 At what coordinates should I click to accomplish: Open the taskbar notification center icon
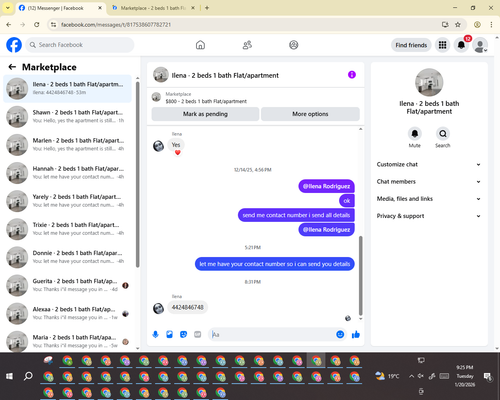click(x=488, y=376)
